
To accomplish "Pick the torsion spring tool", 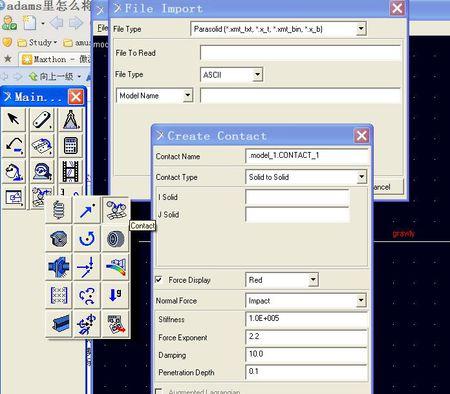I will (58, 239).
